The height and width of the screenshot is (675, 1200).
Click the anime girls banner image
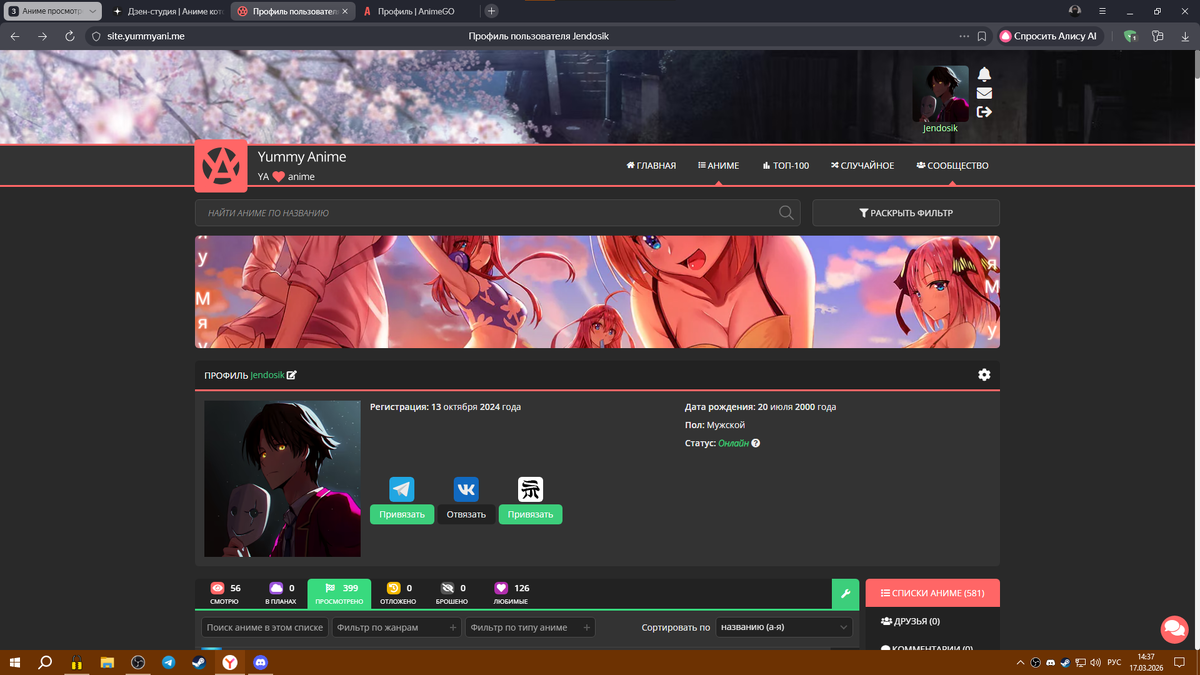[597, 292]
